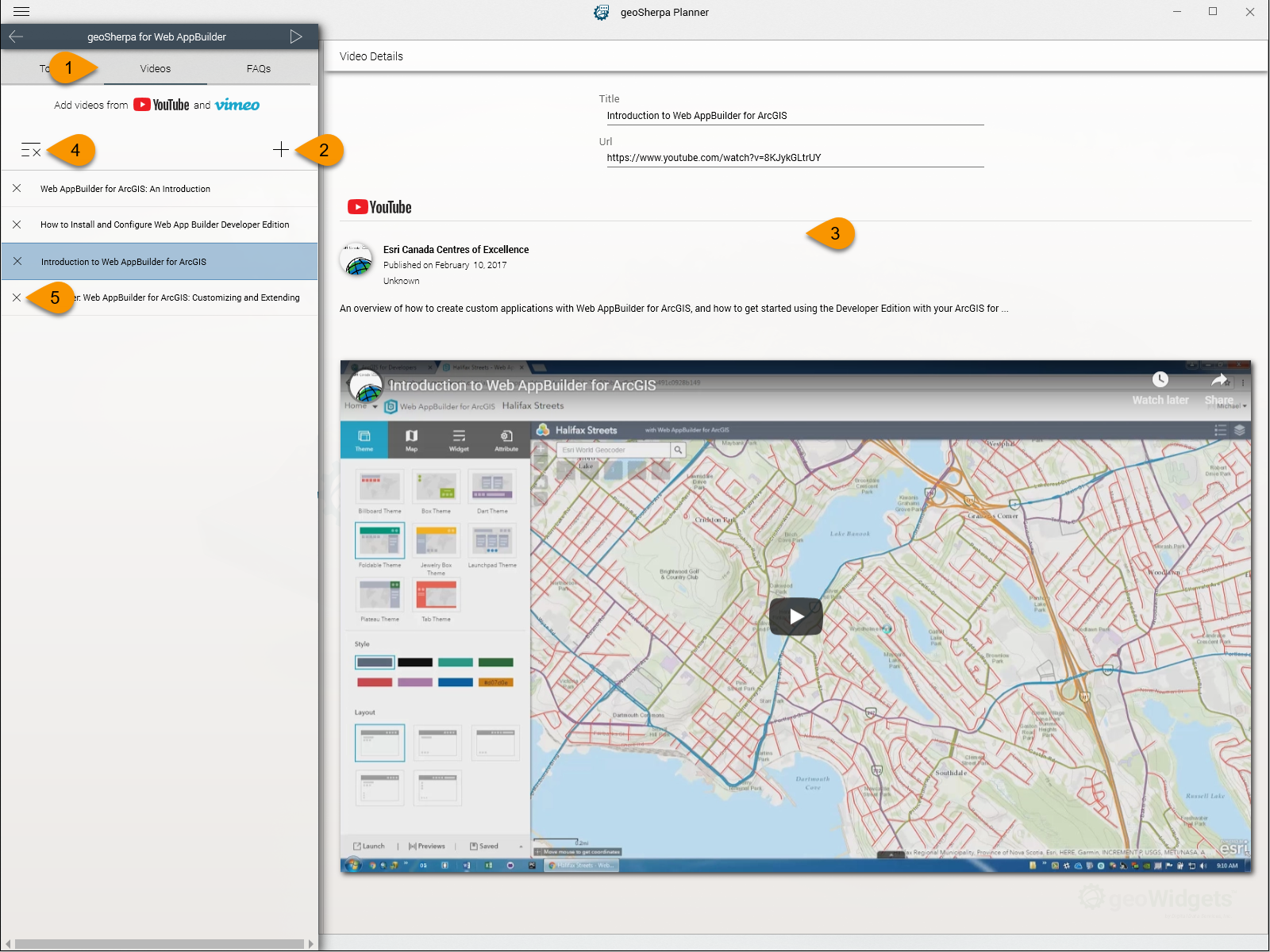Click the video description text
Viewport: 1270px width, 952px height.
pos(674,309)
